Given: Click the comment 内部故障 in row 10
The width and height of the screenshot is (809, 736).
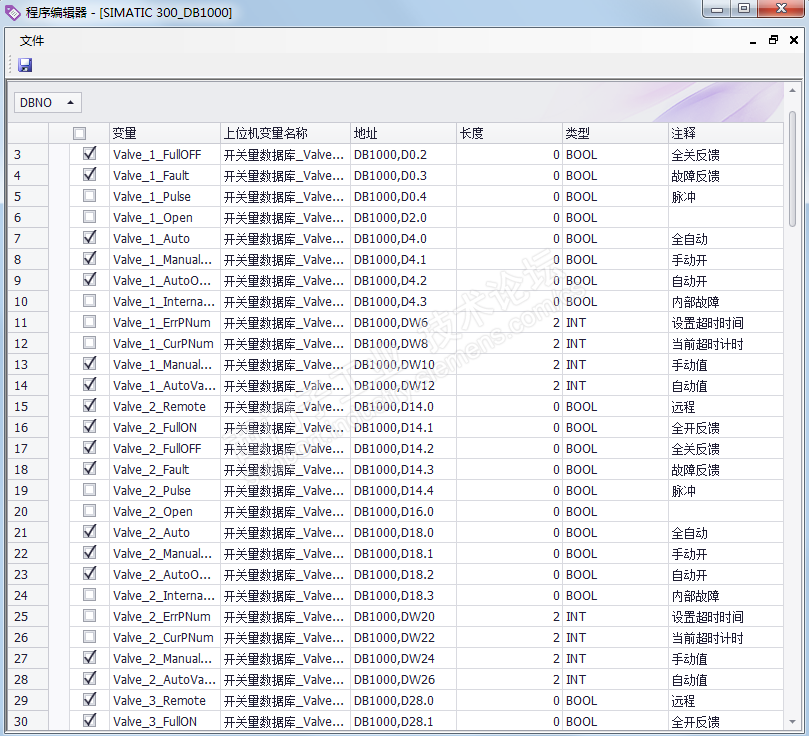Looking at the screenshot, I should point(725,301).
